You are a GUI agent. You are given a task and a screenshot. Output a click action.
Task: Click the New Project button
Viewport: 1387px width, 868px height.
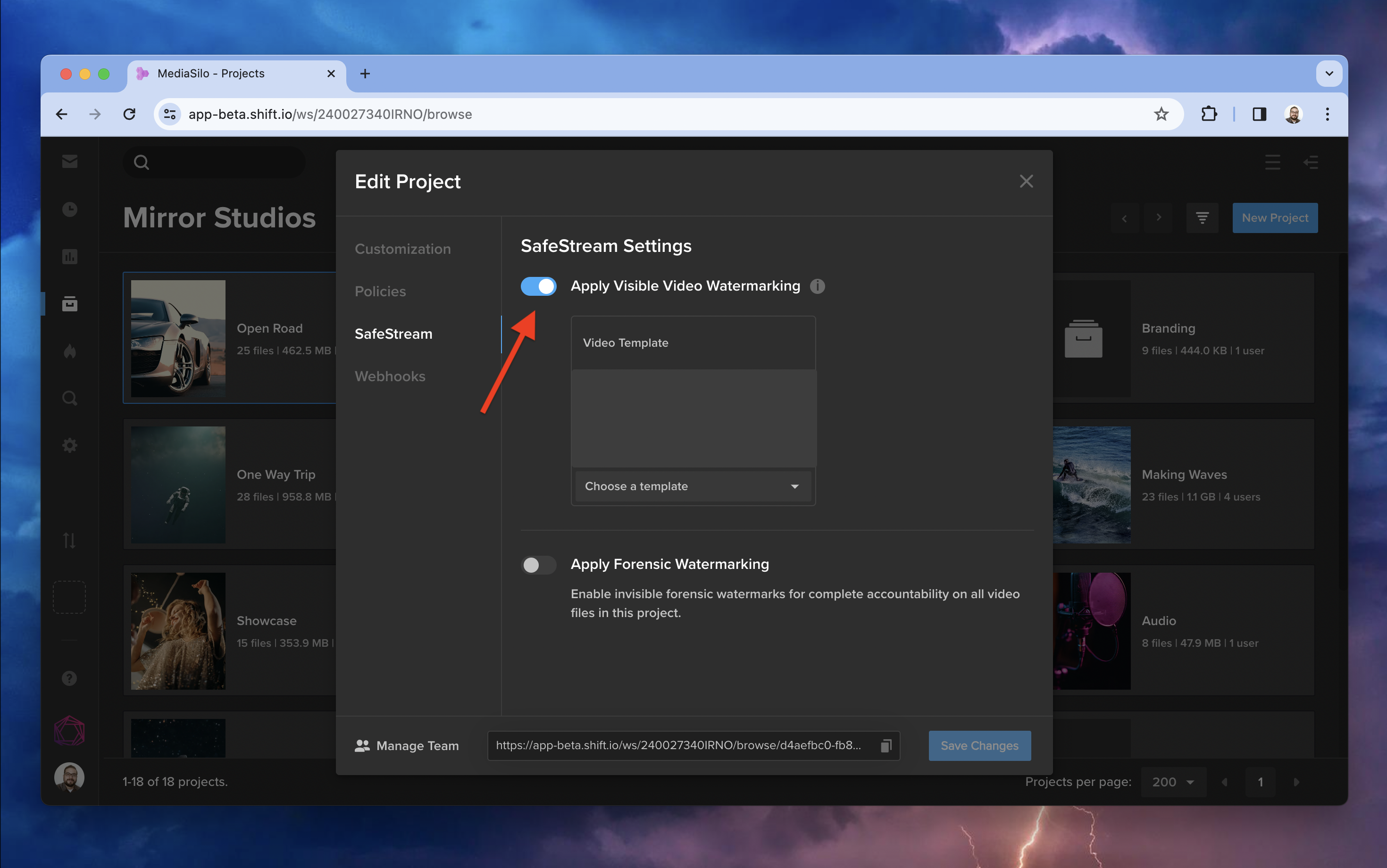coord(1274,218)
